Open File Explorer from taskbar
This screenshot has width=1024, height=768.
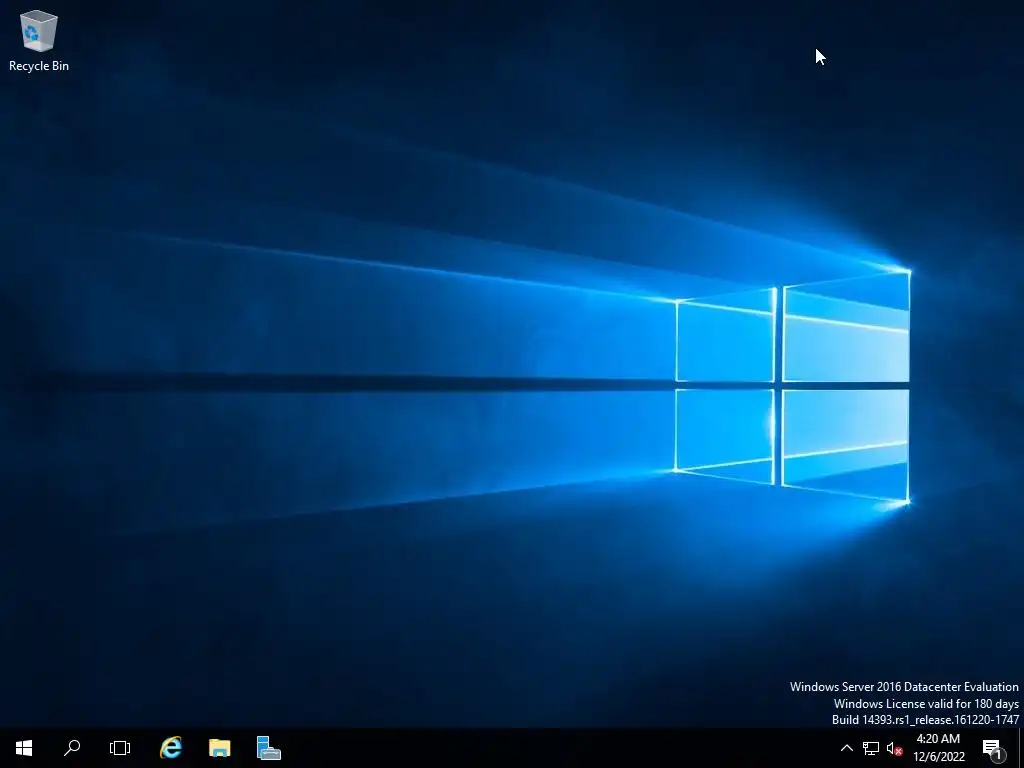click(x=219, y=748)
